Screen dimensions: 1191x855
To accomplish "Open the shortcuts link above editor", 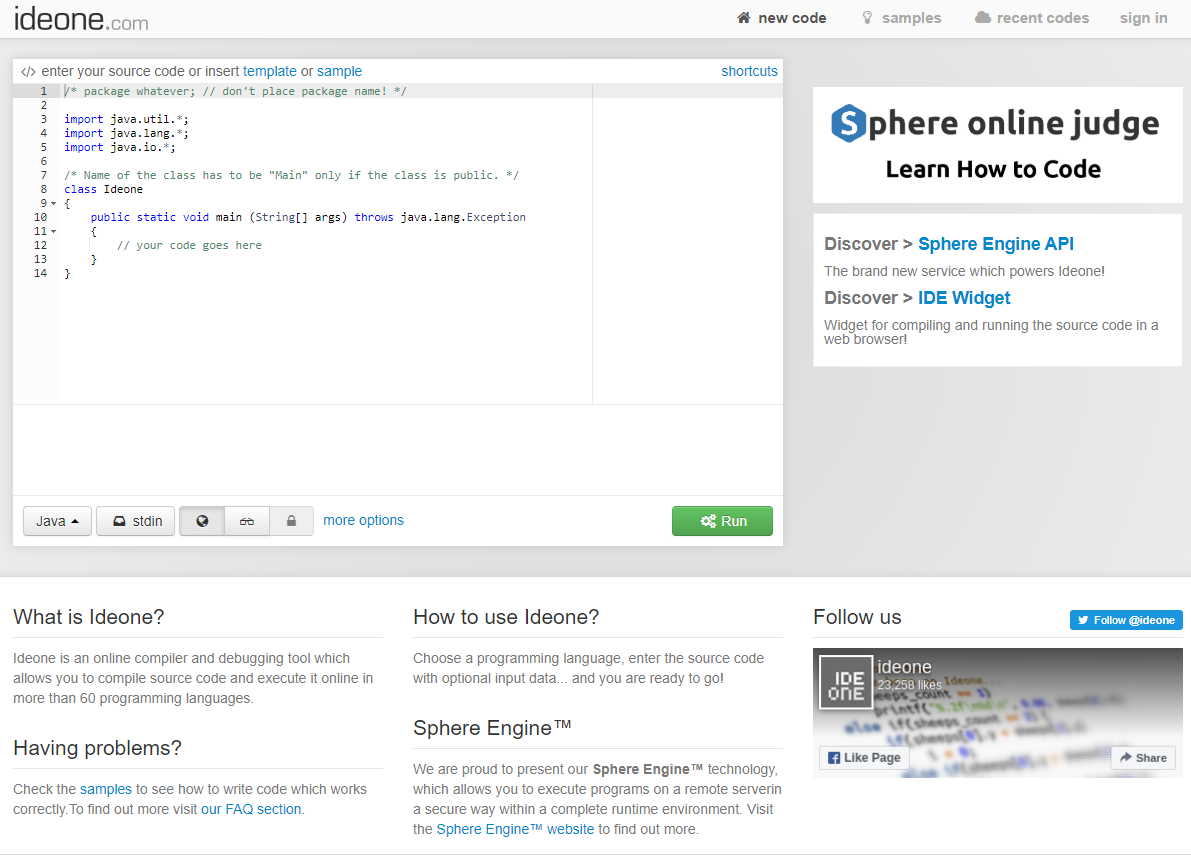I will (x=749, y=71).
